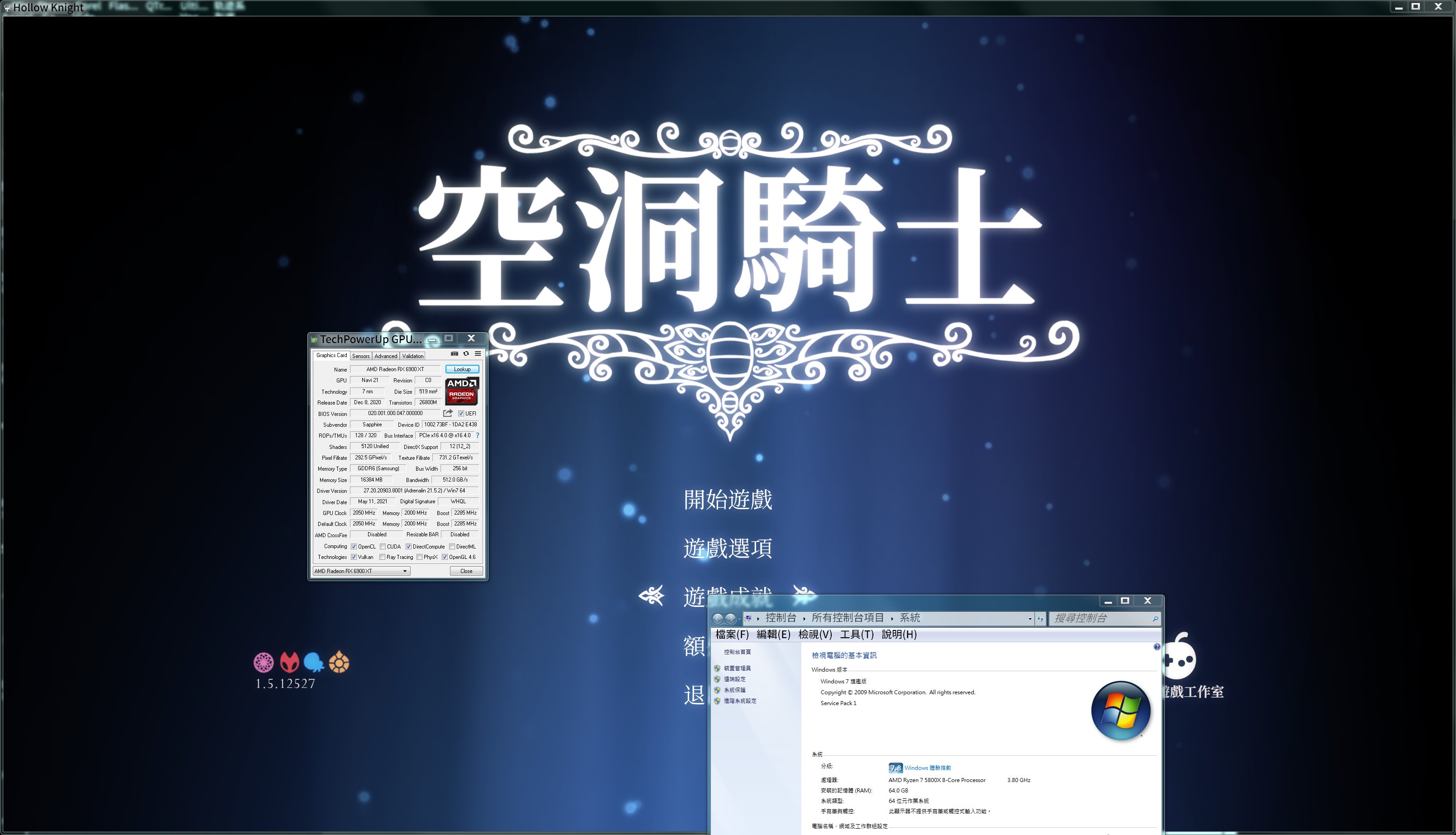The height and width of the screenshot is (835, 1456).
Task: Click the GPU-Z refresh icon
Action: click(466, 354)
